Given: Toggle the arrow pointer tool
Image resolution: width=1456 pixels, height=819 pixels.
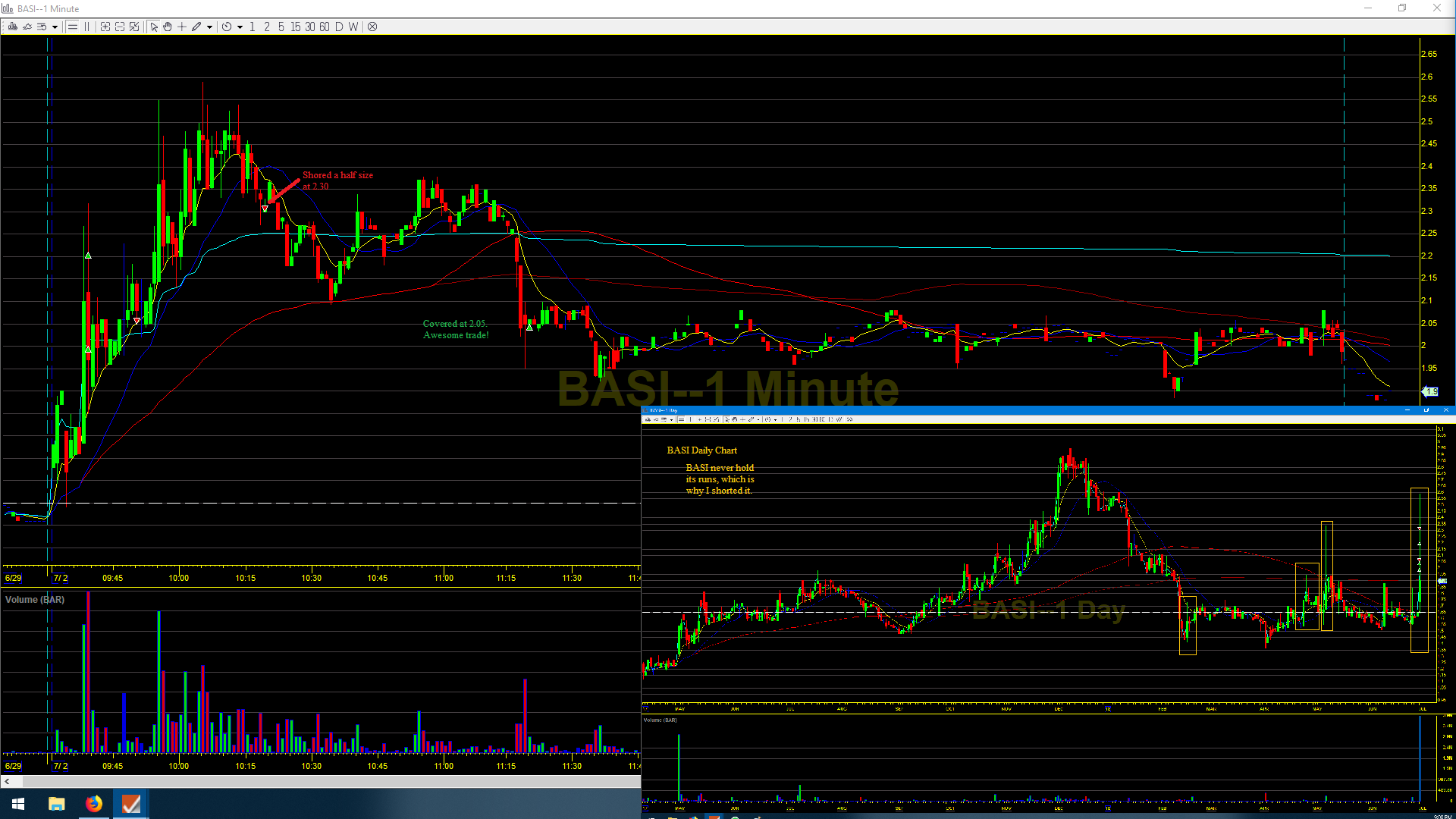Looking at the screenshot, I should pyautogui.click(x=154, y=27).
